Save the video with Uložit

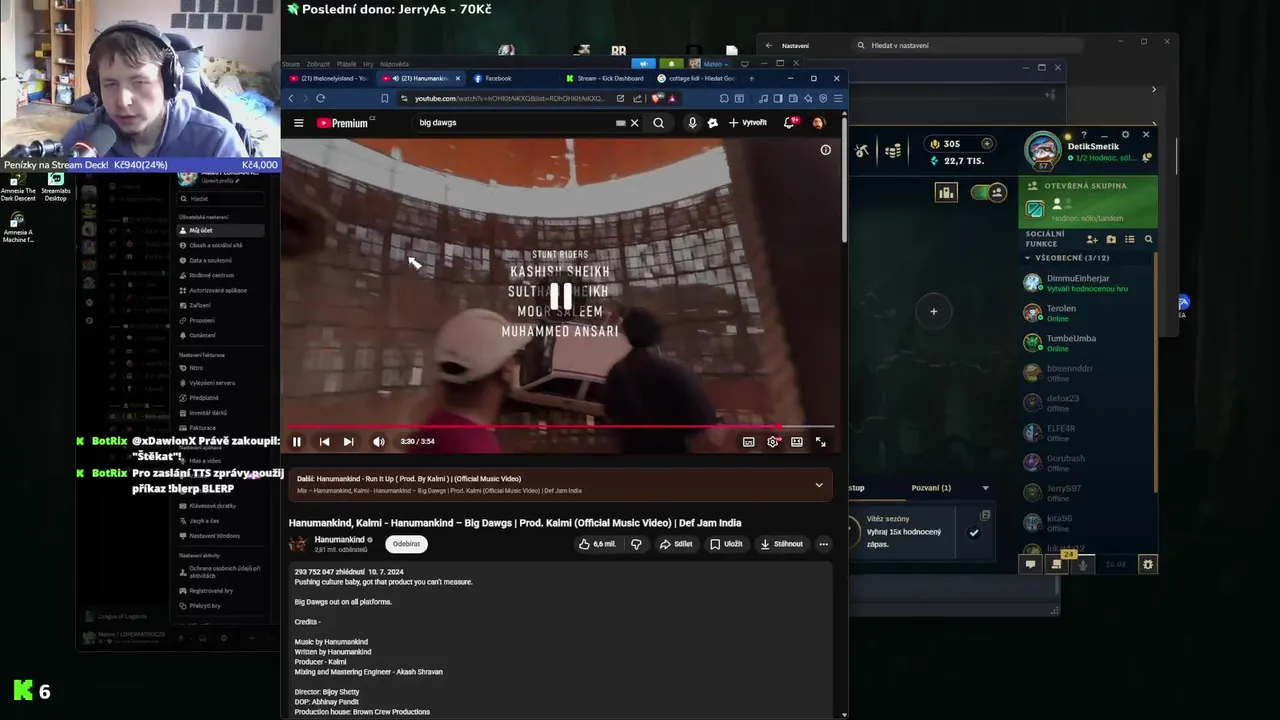point(726,544)
